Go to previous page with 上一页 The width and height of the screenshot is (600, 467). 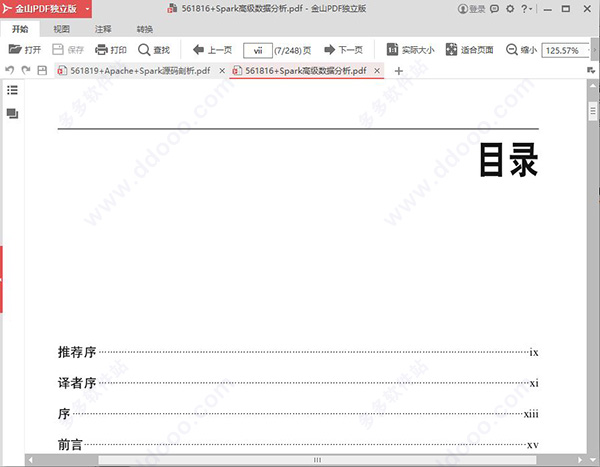coord(213,50)
